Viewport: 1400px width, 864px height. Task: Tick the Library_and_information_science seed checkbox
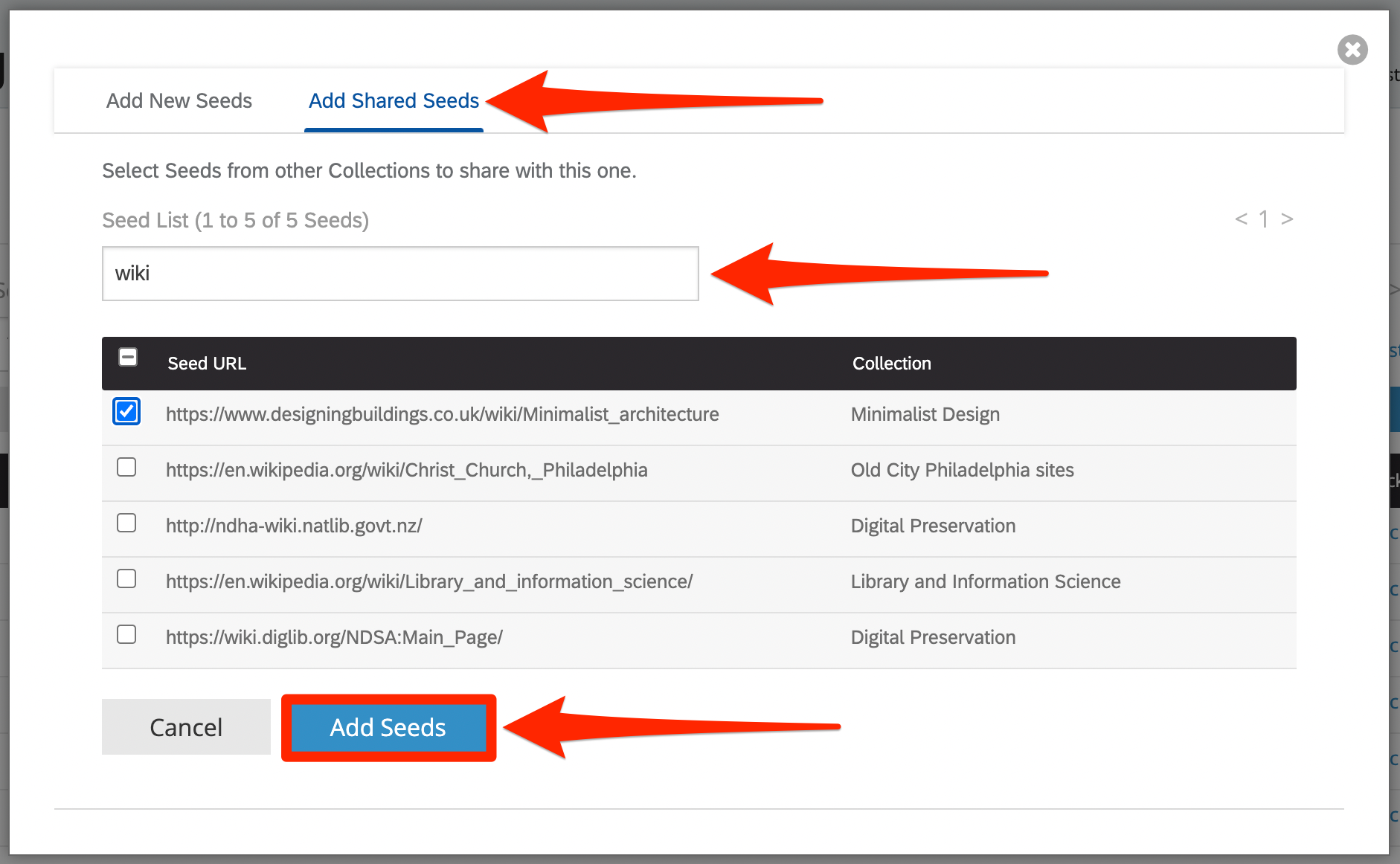point(126,579)
